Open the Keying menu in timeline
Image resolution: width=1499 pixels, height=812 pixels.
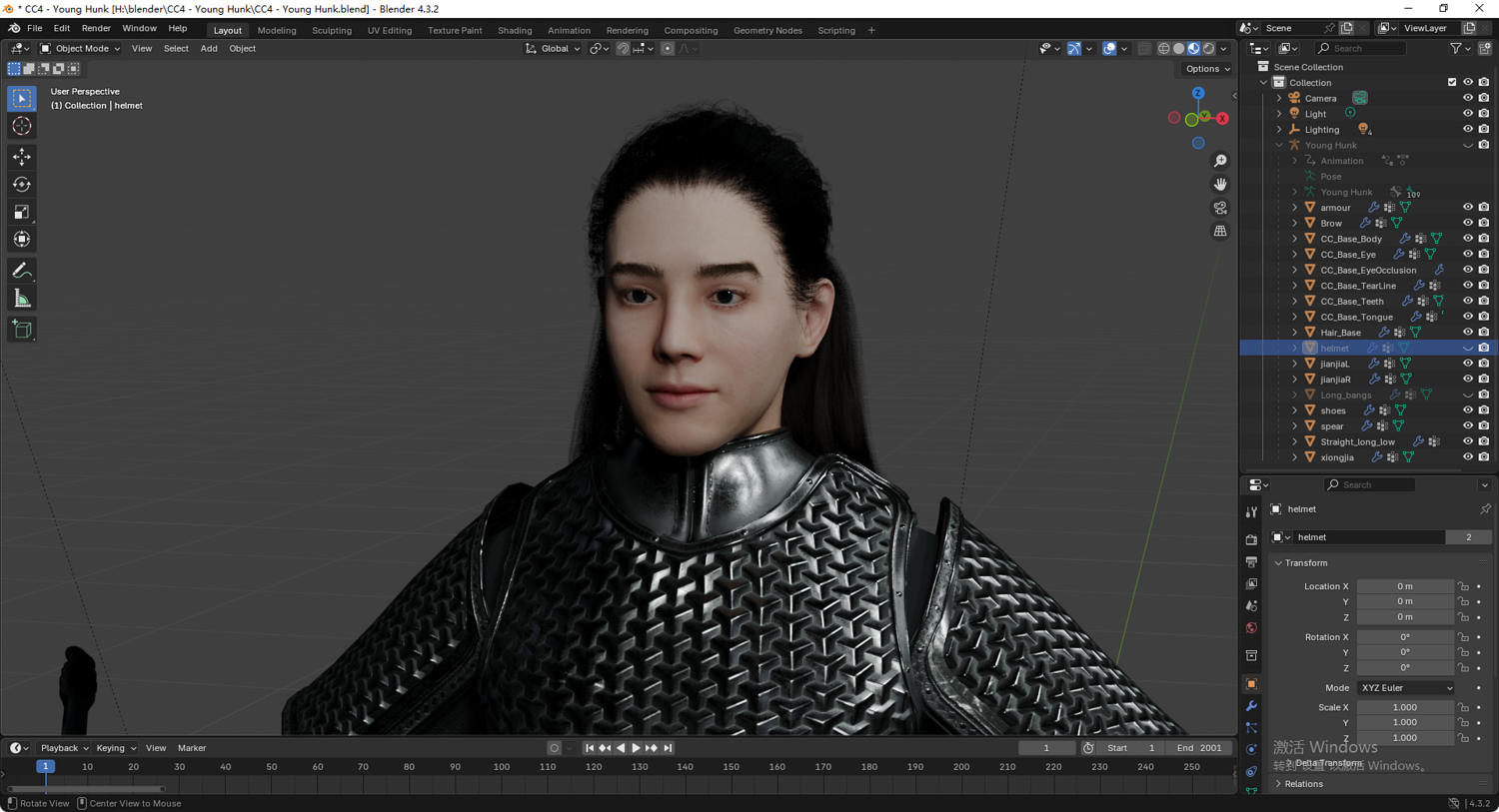coord(114,748)
